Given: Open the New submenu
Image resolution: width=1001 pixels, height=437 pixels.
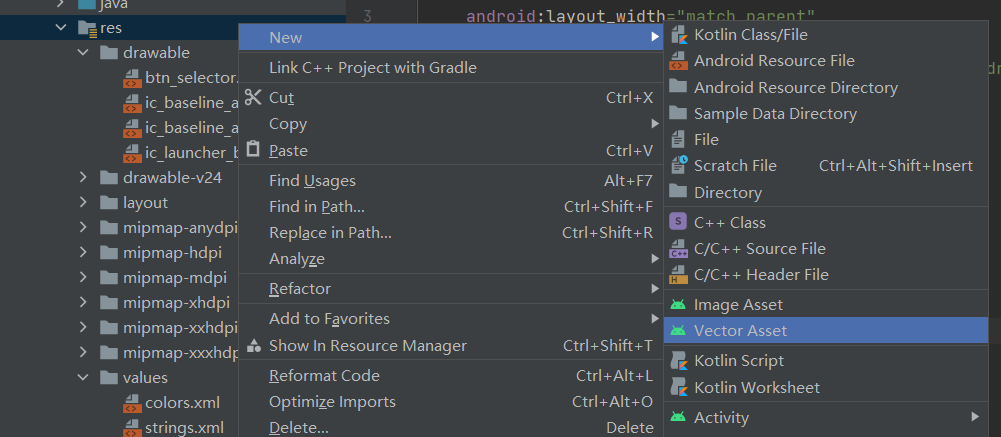Looking at the screenshot, I should [451, 38].
